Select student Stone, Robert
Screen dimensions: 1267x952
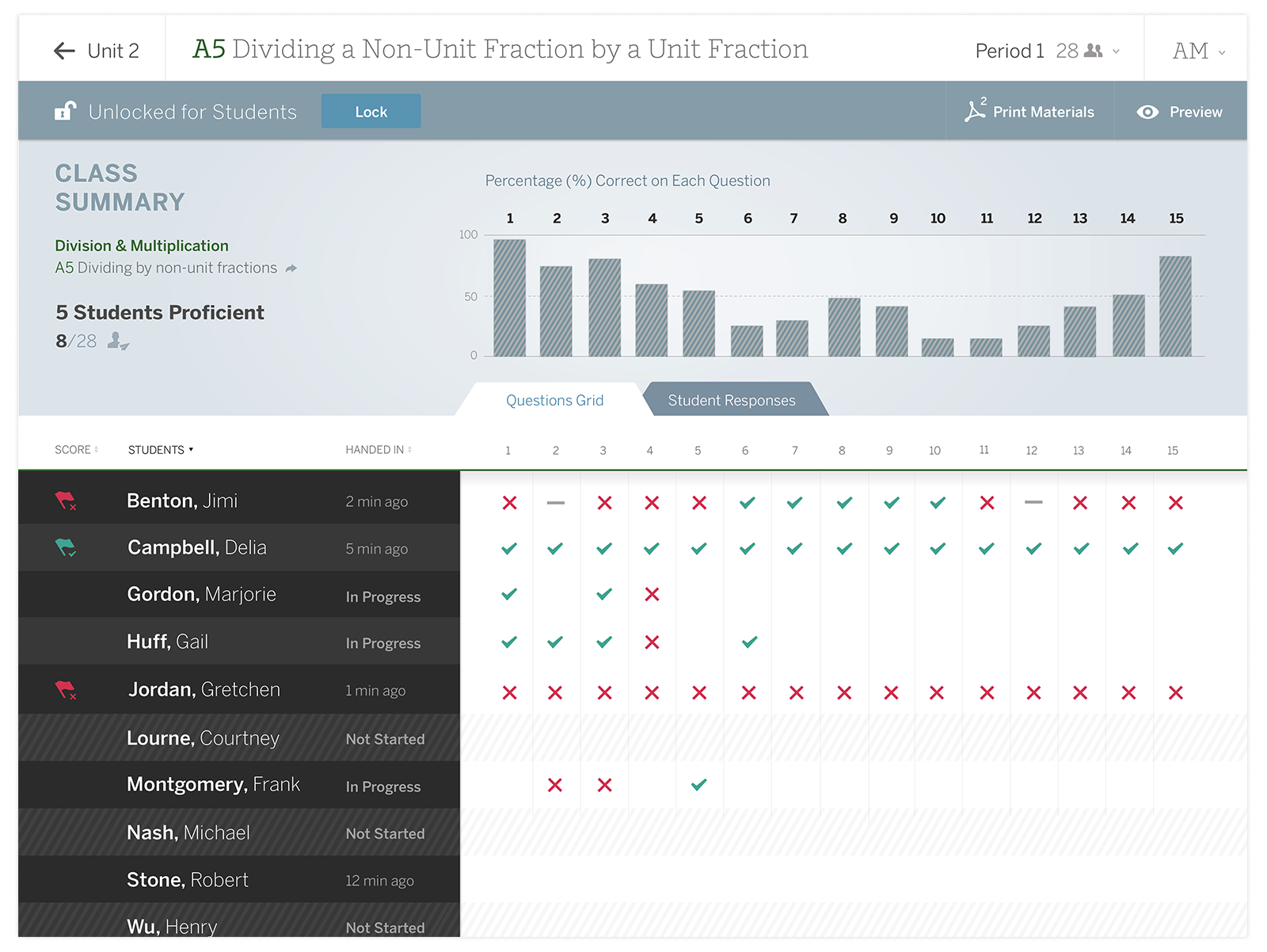pyautogui.click(x=188, y=880)
